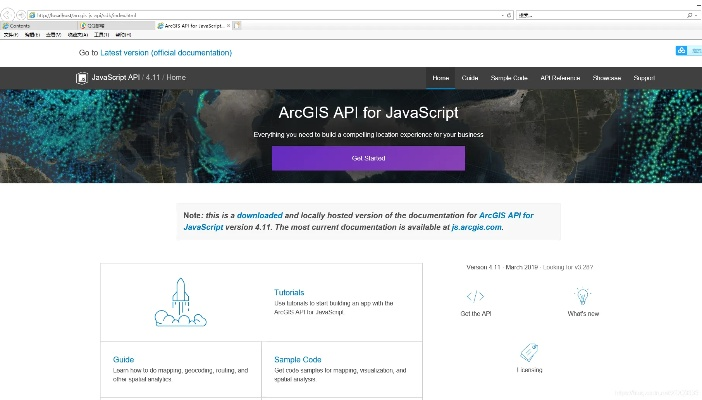Open the Sample Code card heading link

[x=298, y=359]
